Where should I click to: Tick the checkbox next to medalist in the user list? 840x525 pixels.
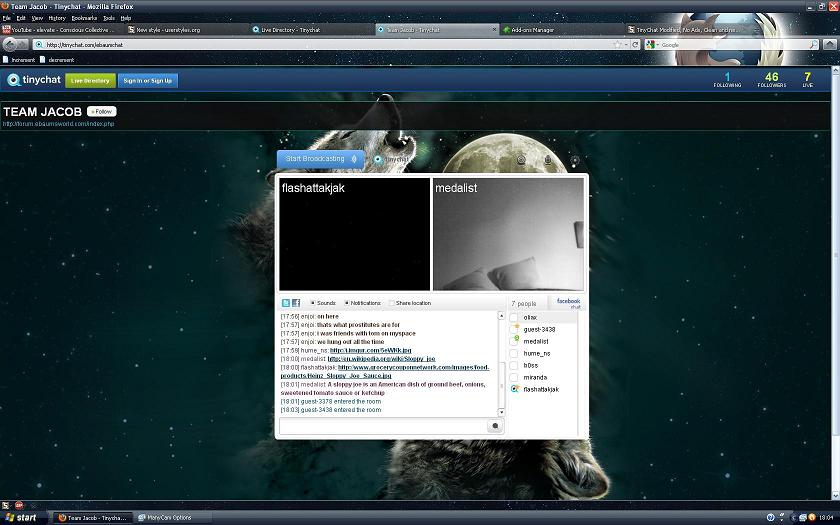[513, 341]
